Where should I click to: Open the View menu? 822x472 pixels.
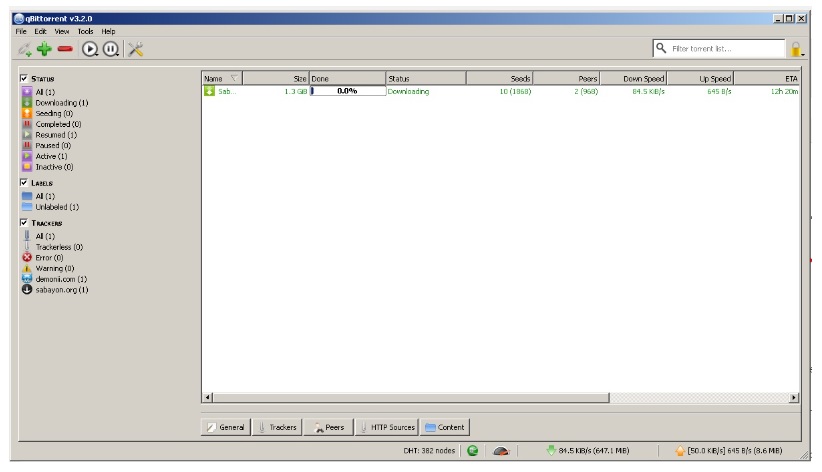(62, 31)
